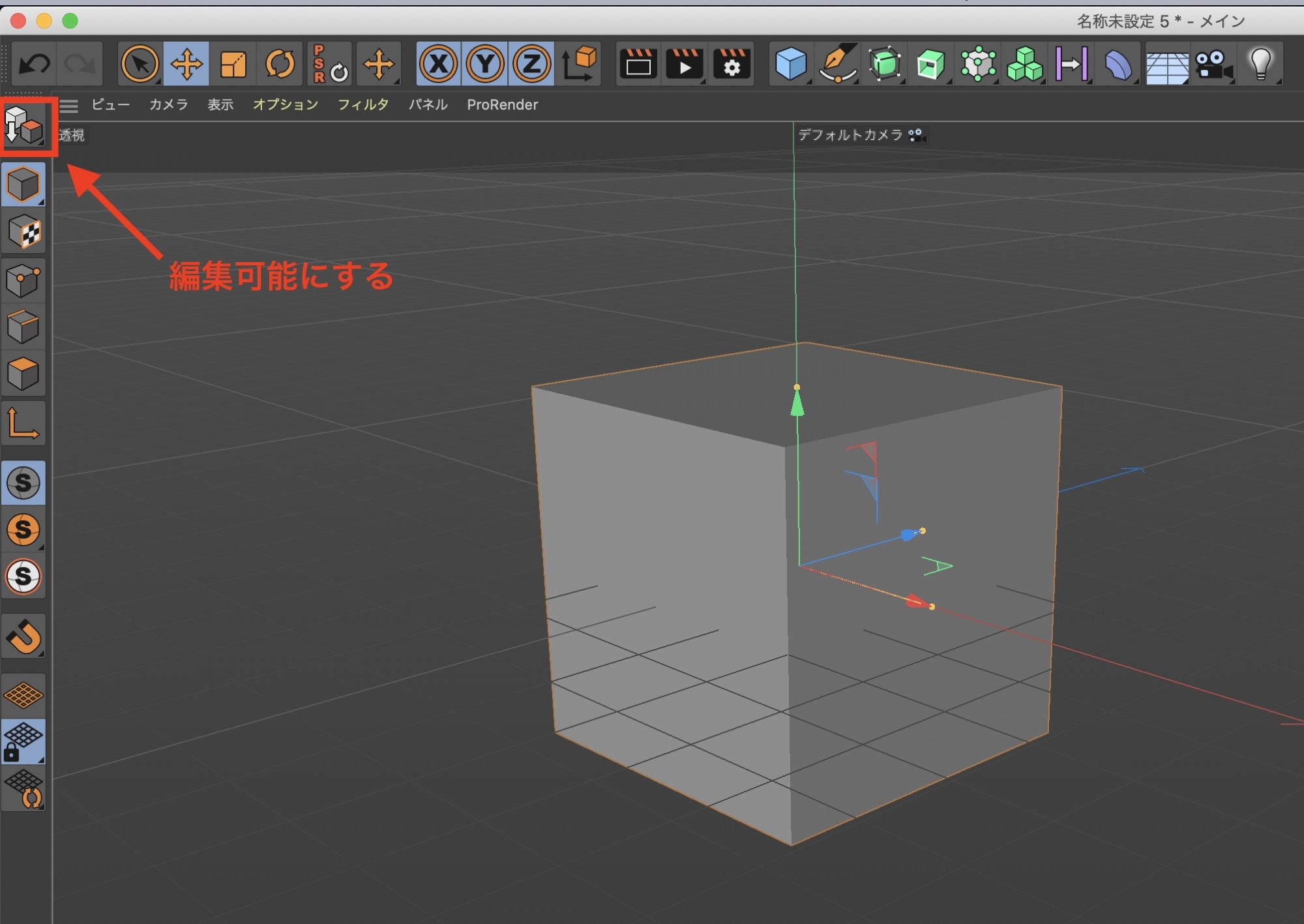The image size is (1304, 924).
Task: Select the Scale tool
Action: click(x=233, y=64)
